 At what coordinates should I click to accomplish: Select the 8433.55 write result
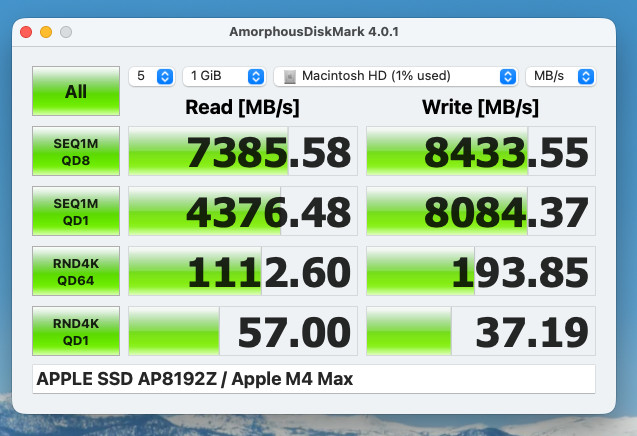point(481,151)
